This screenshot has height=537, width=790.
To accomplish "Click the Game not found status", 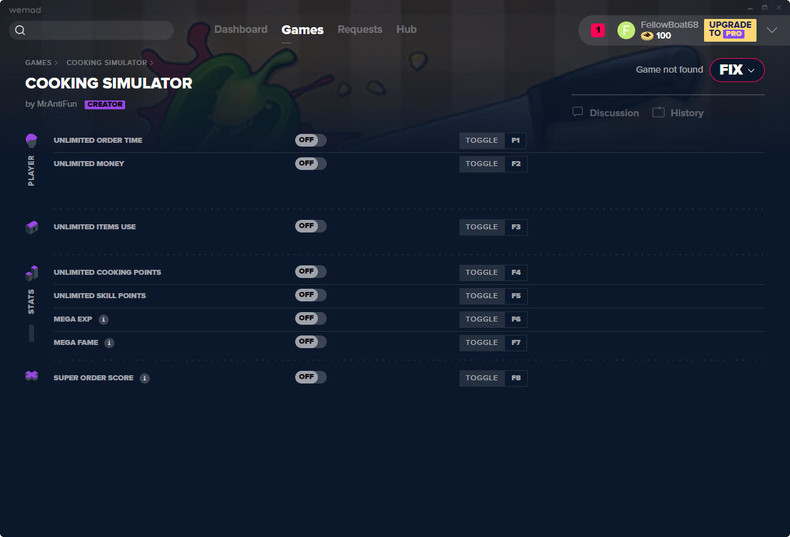I will click(x=669, y=70).
